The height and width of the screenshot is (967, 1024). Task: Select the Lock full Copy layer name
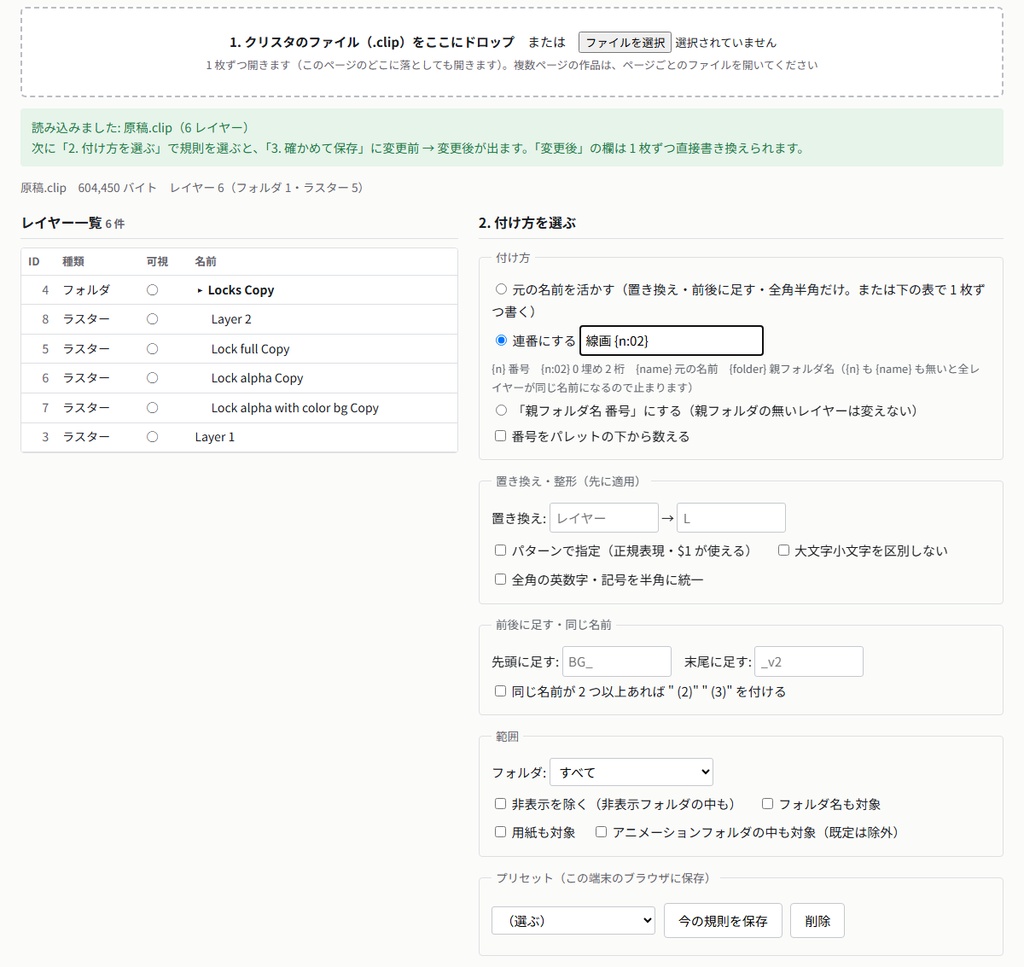(250, 349)
